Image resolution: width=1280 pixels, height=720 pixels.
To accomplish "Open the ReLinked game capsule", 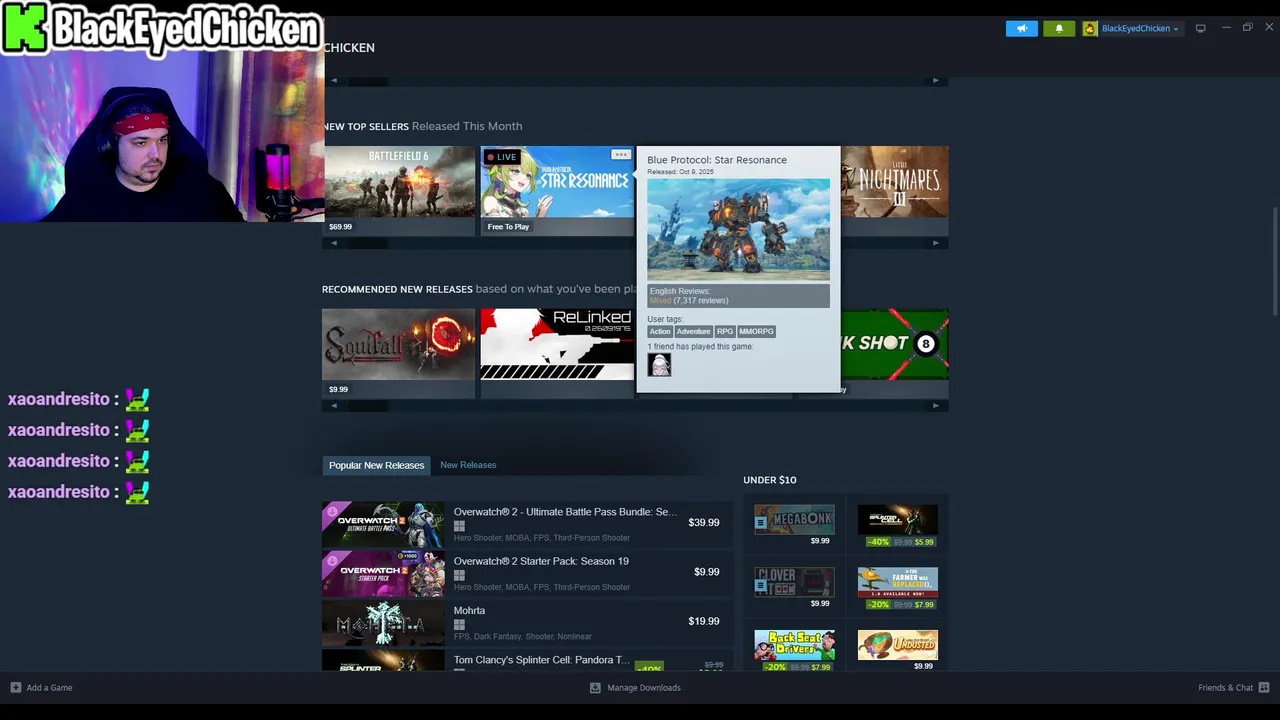I will pos(557,353).
